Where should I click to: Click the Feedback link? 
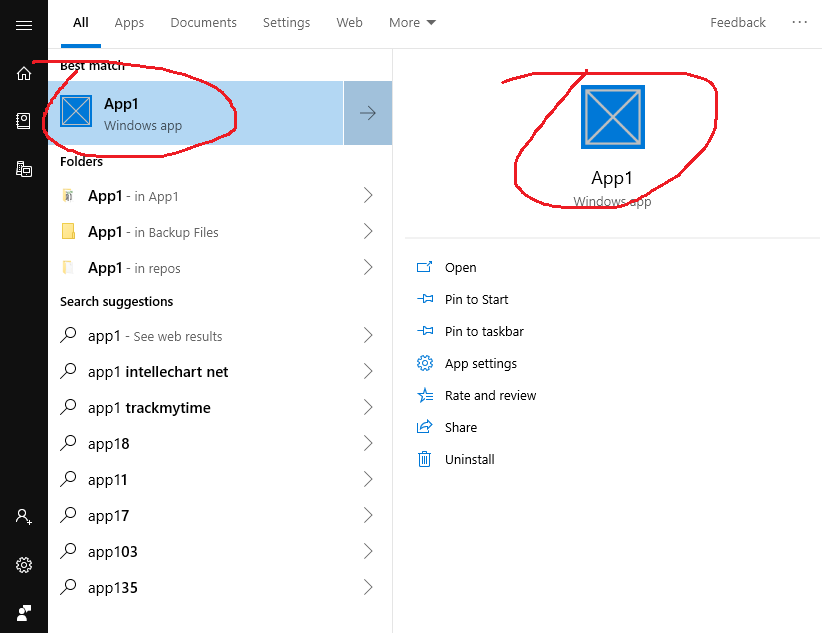click(738, 22)
